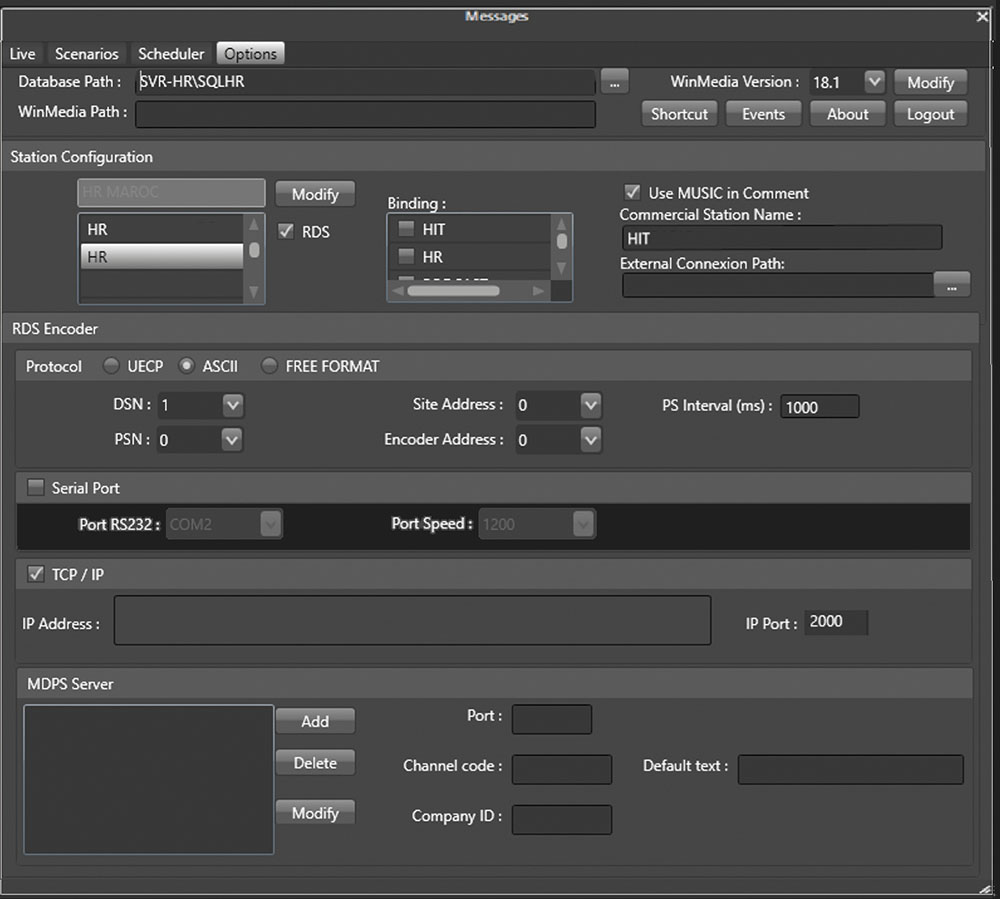Toggle the RDS checkbox

(284, 231)
